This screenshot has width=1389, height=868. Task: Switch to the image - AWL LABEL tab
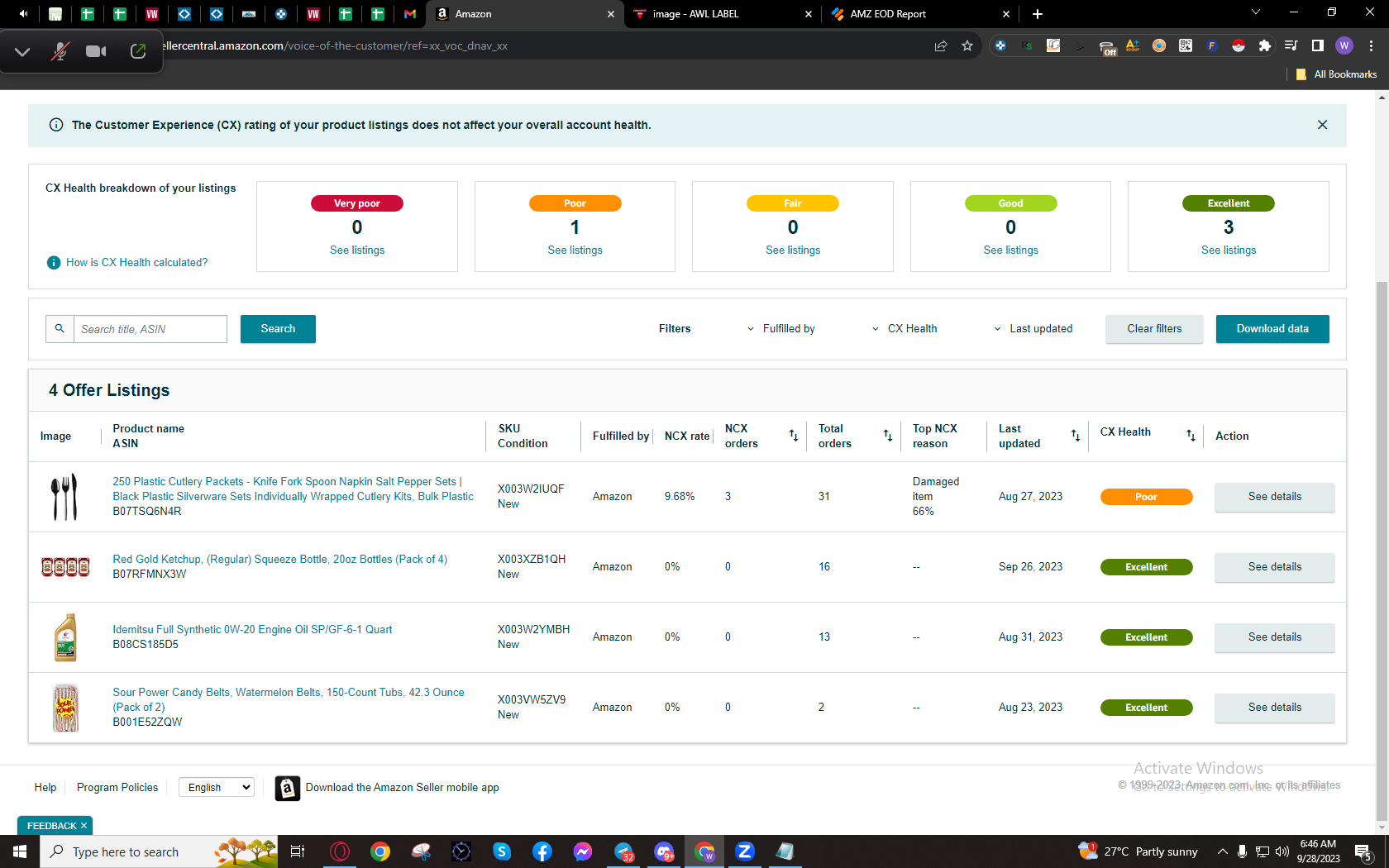pyautogui.click(x=722, y=14)
